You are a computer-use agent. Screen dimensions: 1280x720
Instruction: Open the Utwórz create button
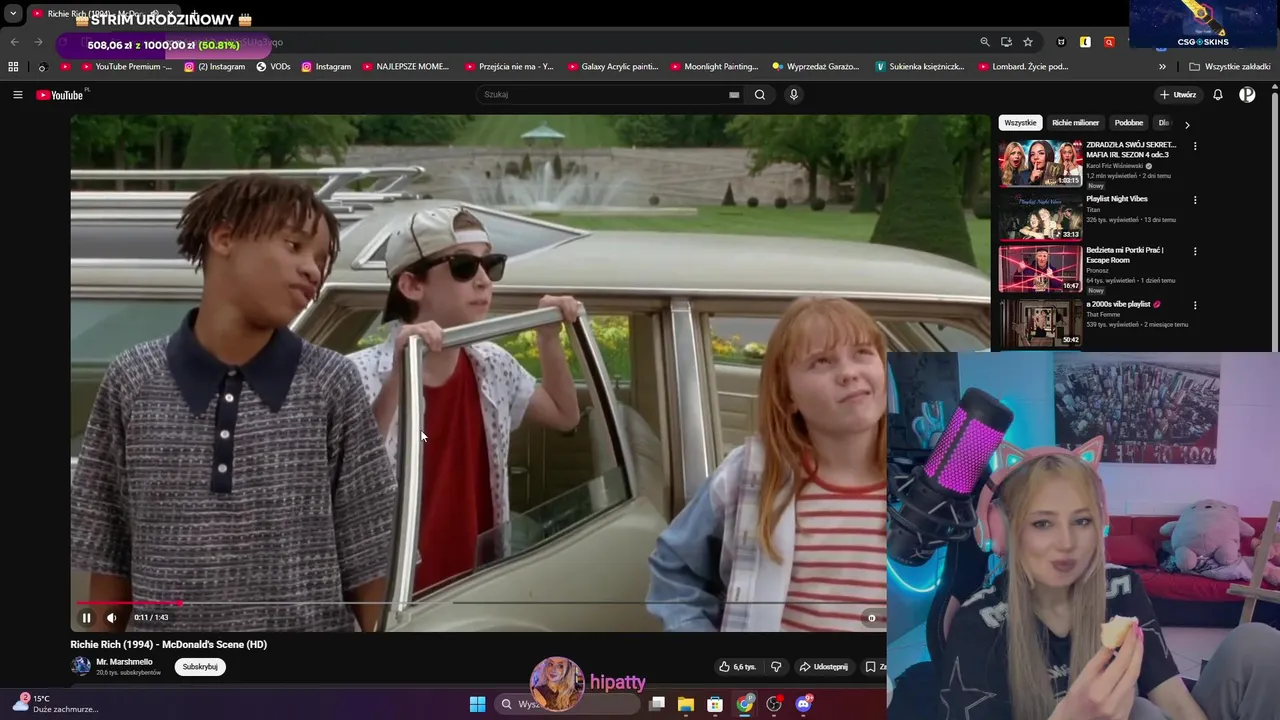pos(1178,95)
